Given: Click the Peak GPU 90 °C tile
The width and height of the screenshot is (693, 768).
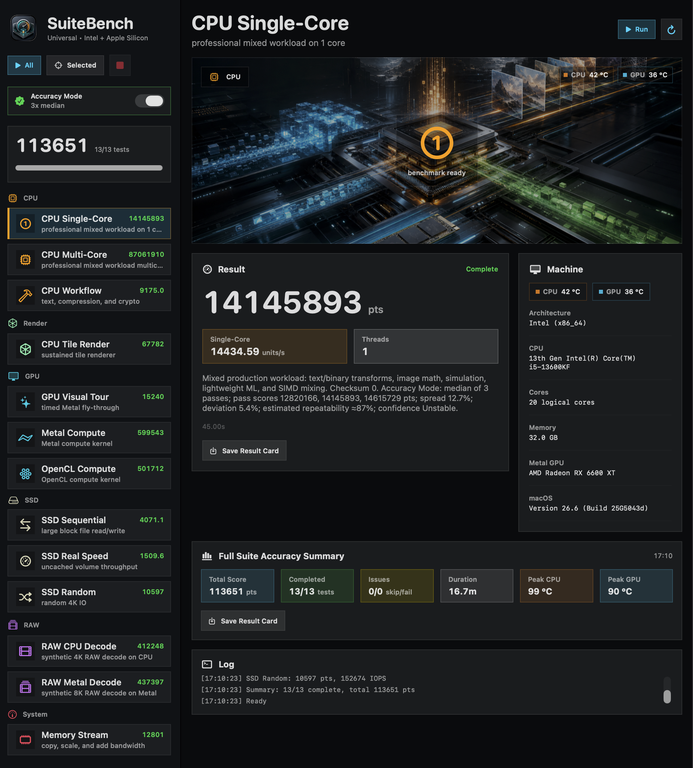Looking at the screenshot, I should 636,586.
